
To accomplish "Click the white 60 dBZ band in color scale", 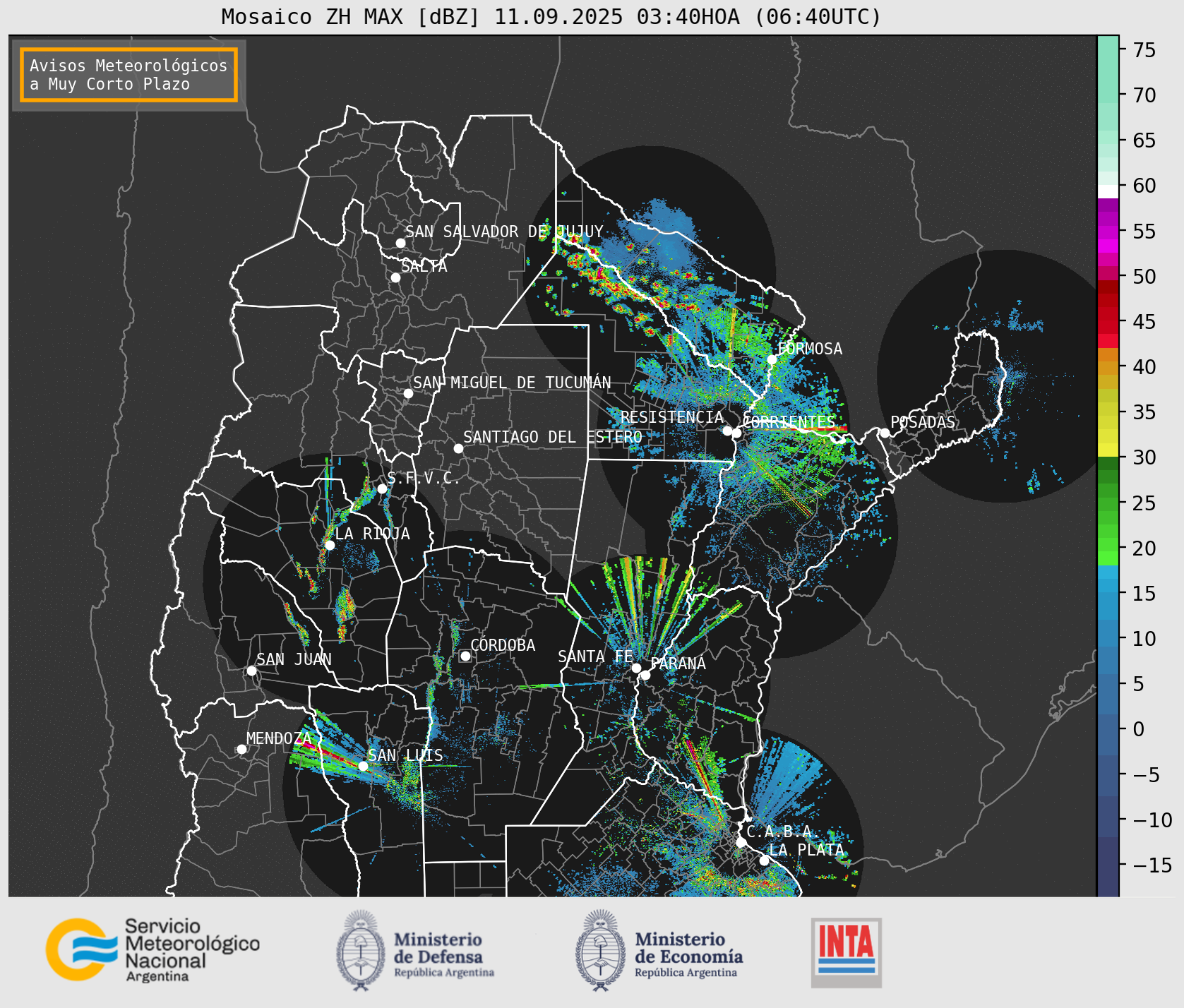I will (x=1108, y=191).
